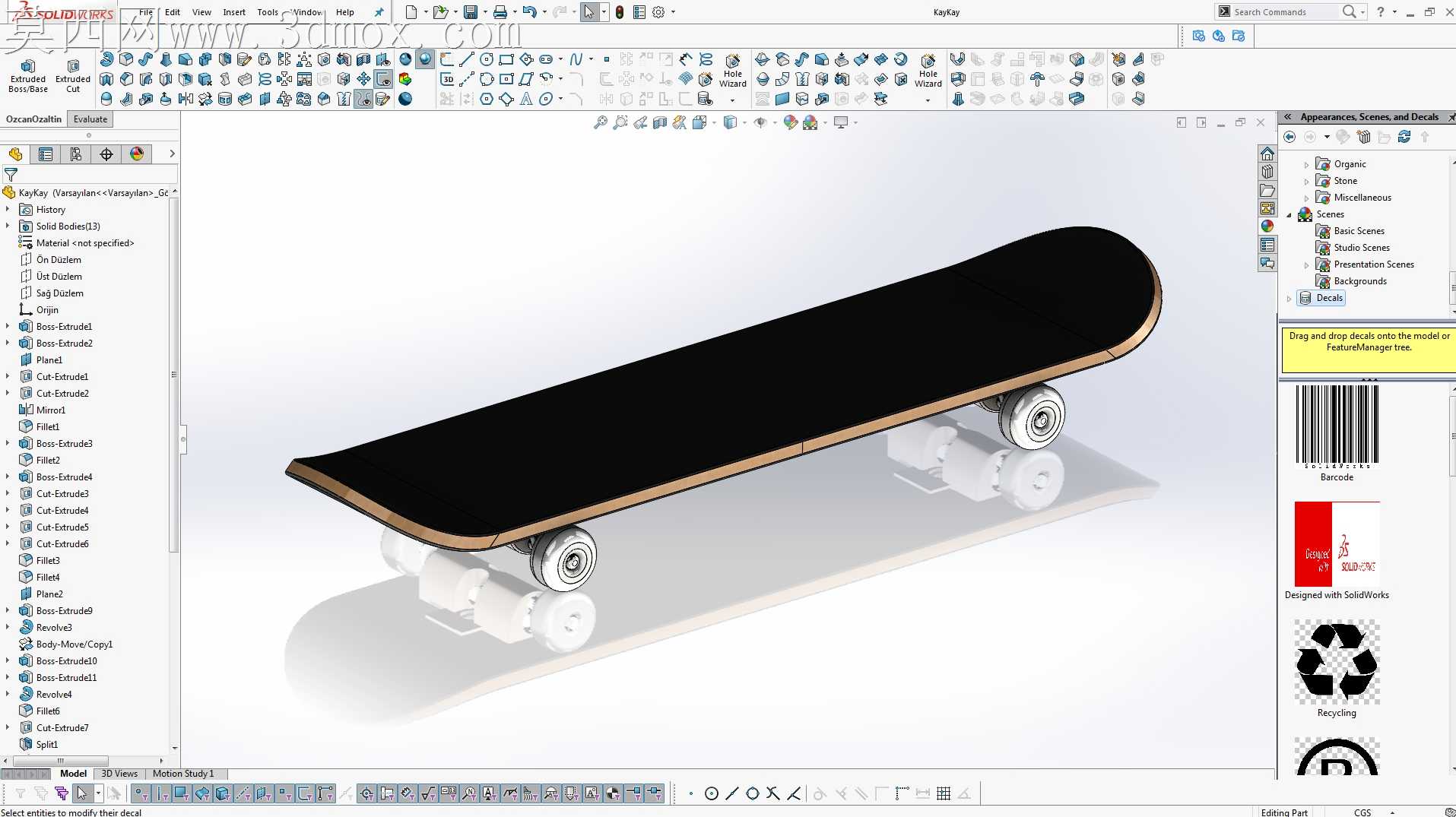The width and height of the screenshot is (1456, 817).
Task: Select Basic Scenes in the task pane
Action: click(x=1359, y=231)
